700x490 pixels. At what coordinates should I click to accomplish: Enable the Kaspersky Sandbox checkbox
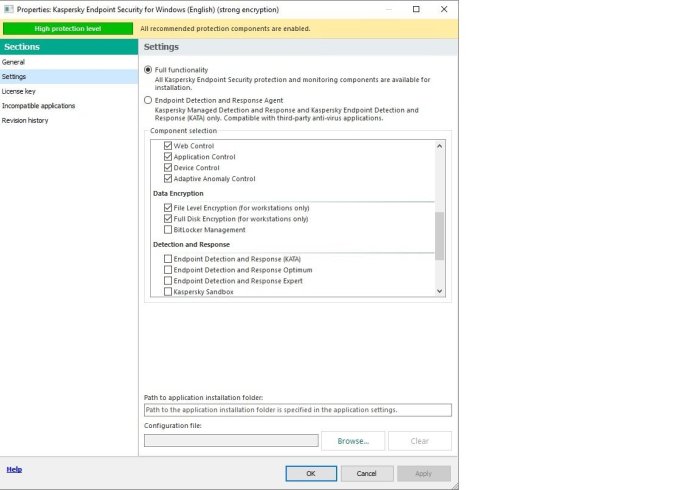168,291
